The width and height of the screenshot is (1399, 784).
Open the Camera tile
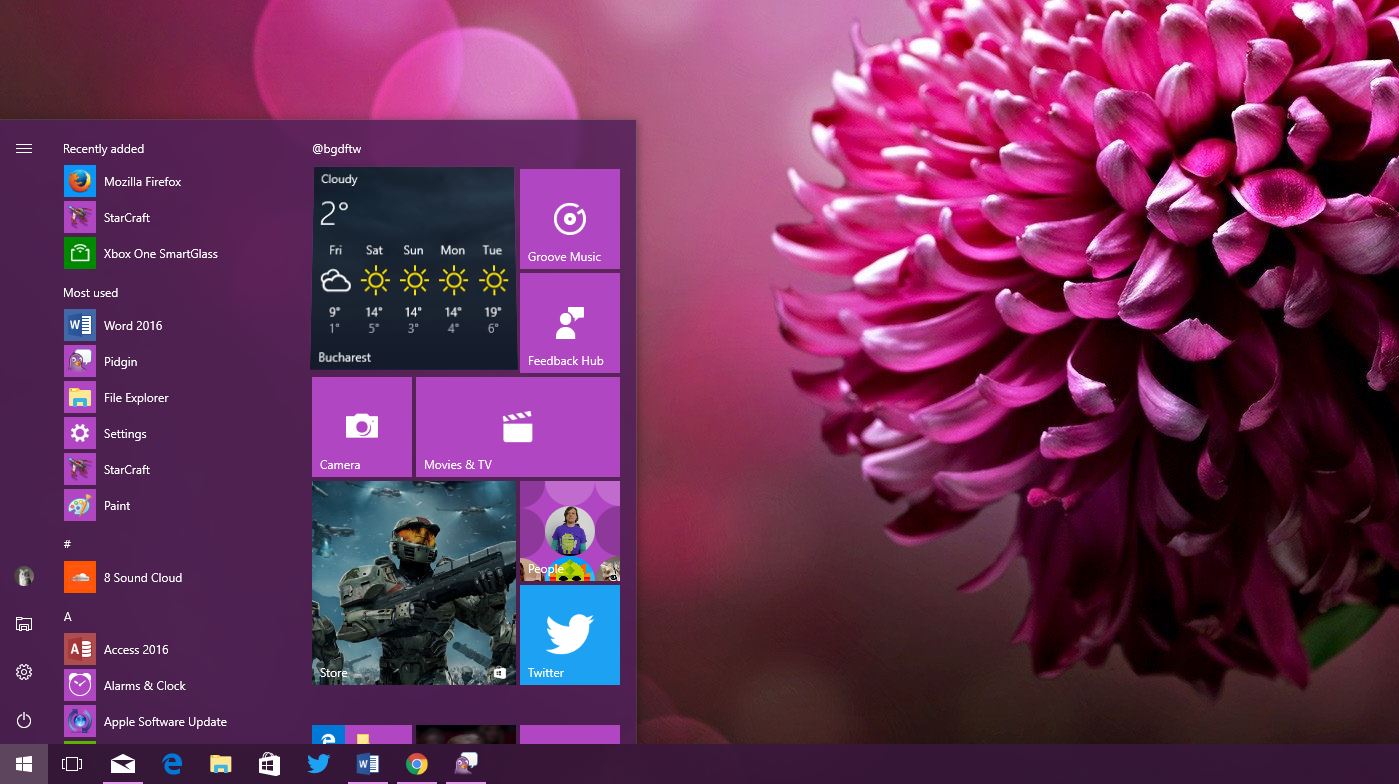tap(362, 427)
